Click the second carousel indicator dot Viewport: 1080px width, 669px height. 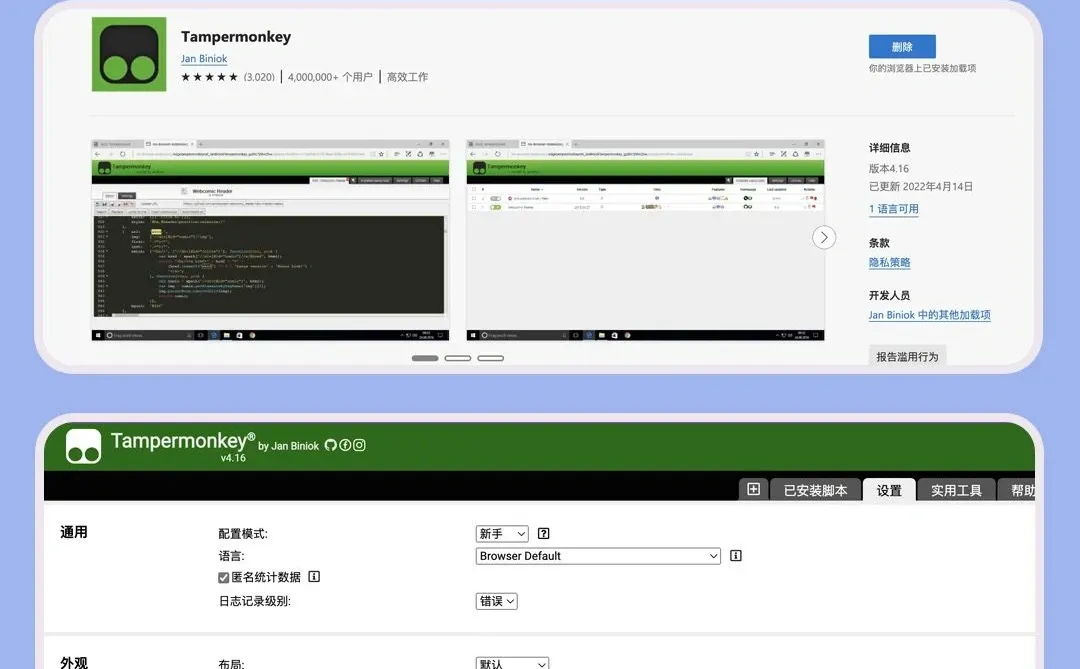click(457, 357)
